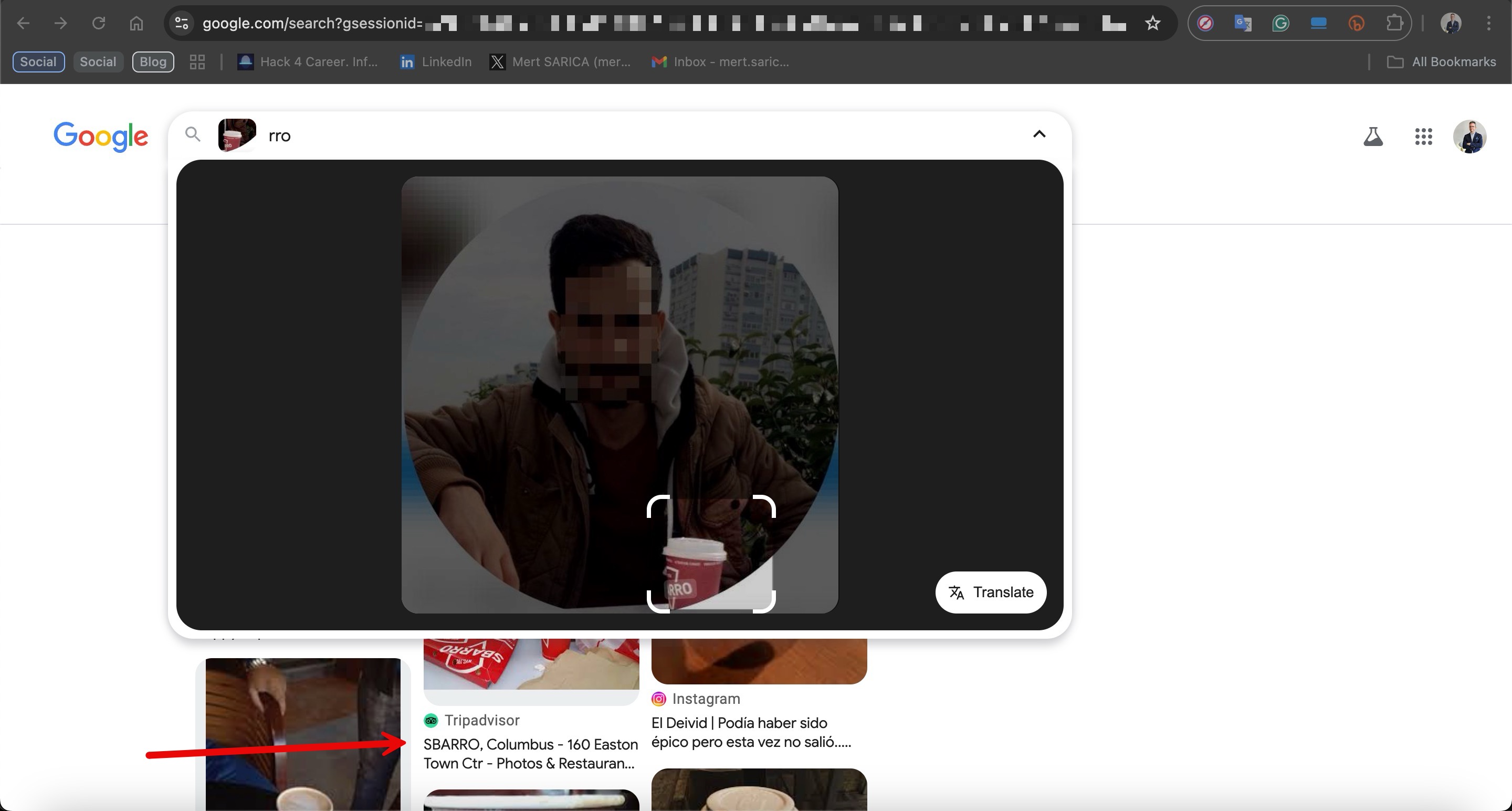The width and height of the screenshot is (1512, 811).
Task: Click the Tripadvisor owl icon
Action: pyautogui.click(x=432, y=721)
